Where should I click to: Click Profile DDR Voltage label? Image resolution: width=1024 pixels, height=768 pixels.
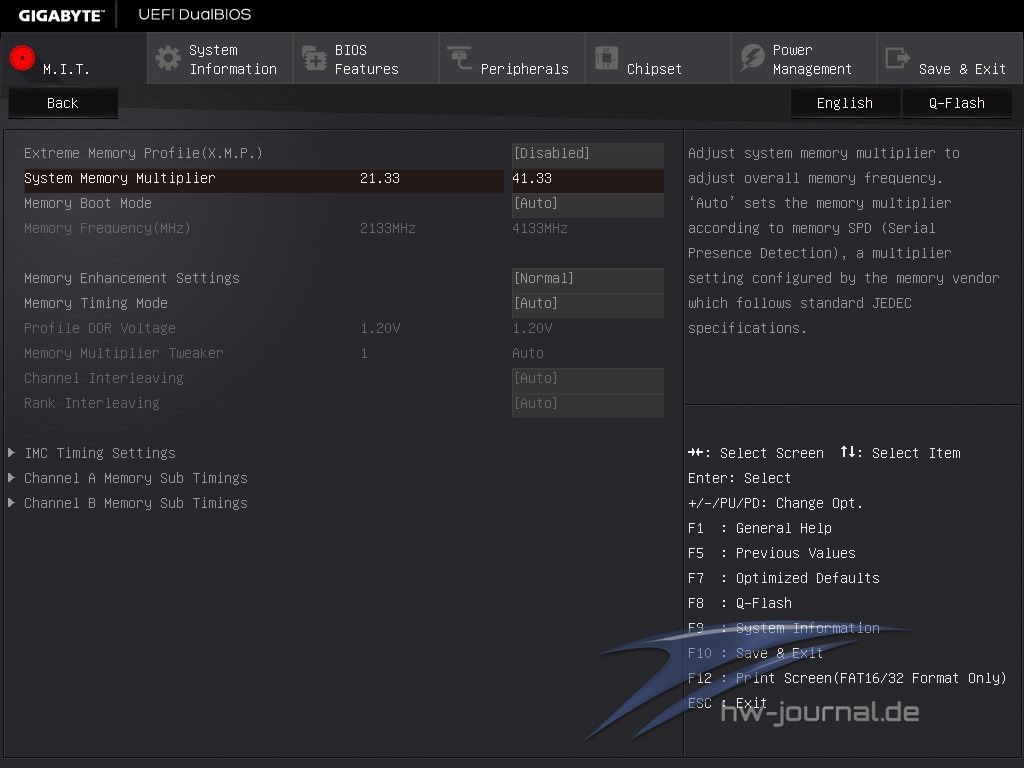tap(100, 328)
